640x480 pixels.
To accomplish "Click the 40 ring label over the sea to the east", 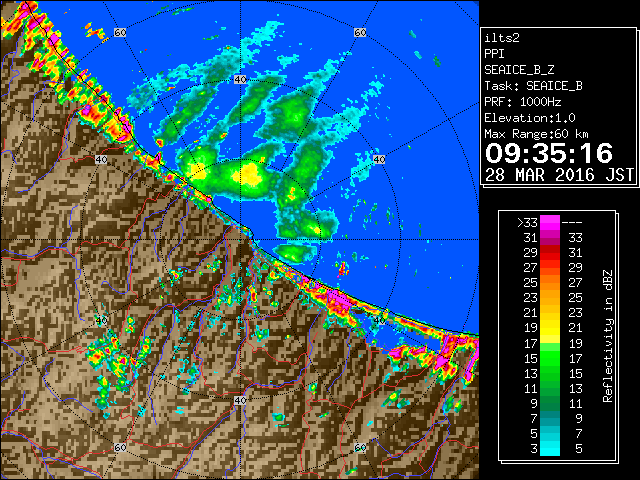I will click(379, 160).
